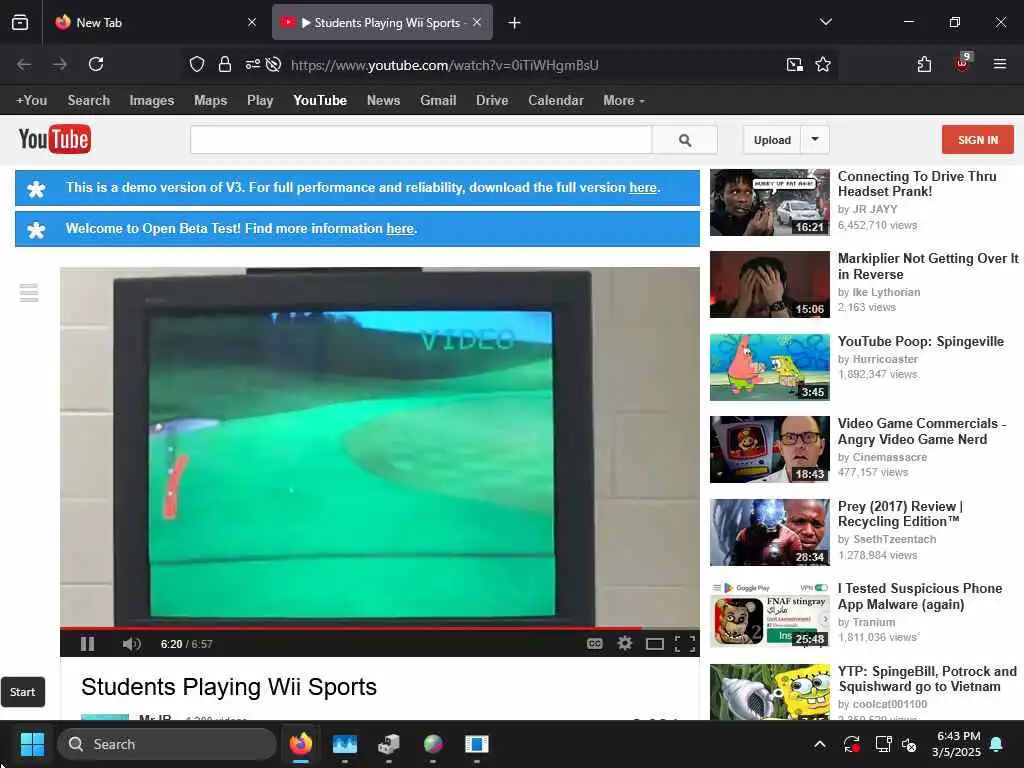Click the red SIGN IN button
This screenshot has width=1024, height=768.
[978, 140]
